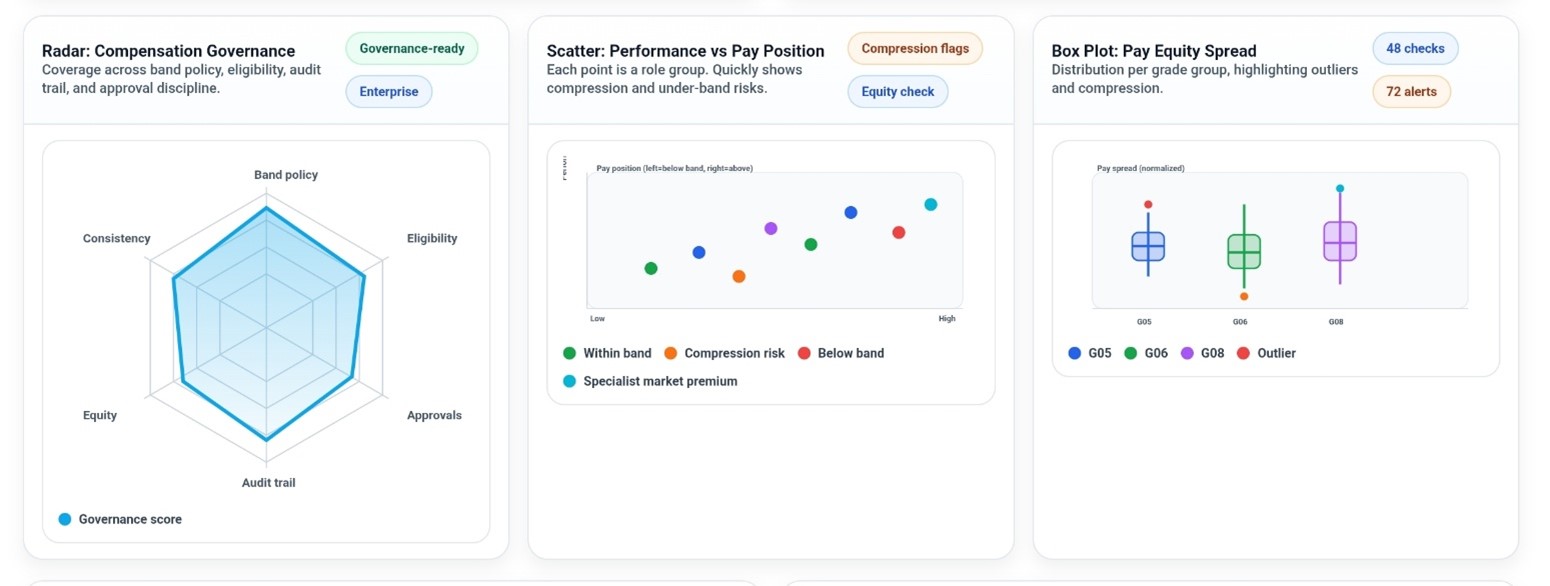1550x586 pixels.
Task: Hide the Compression risk legend series
Action: [724, 353]
